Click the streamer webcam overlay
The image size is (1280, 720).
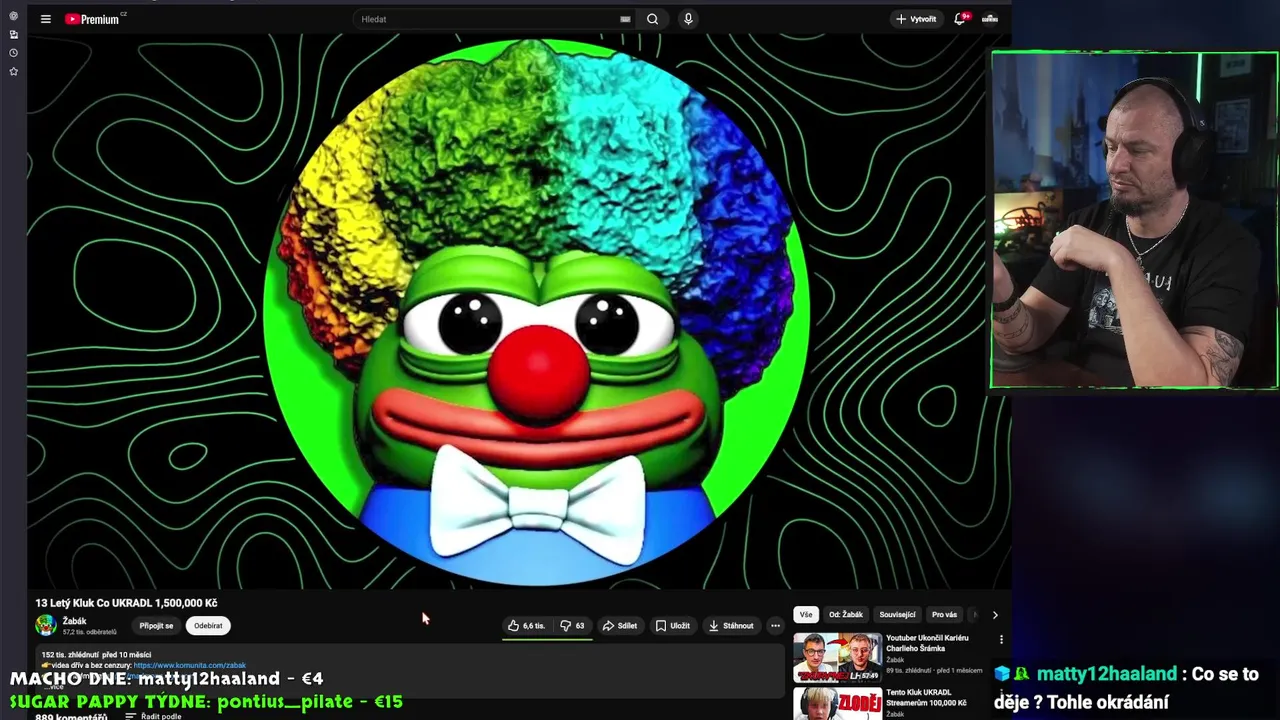pos(1134,220)
